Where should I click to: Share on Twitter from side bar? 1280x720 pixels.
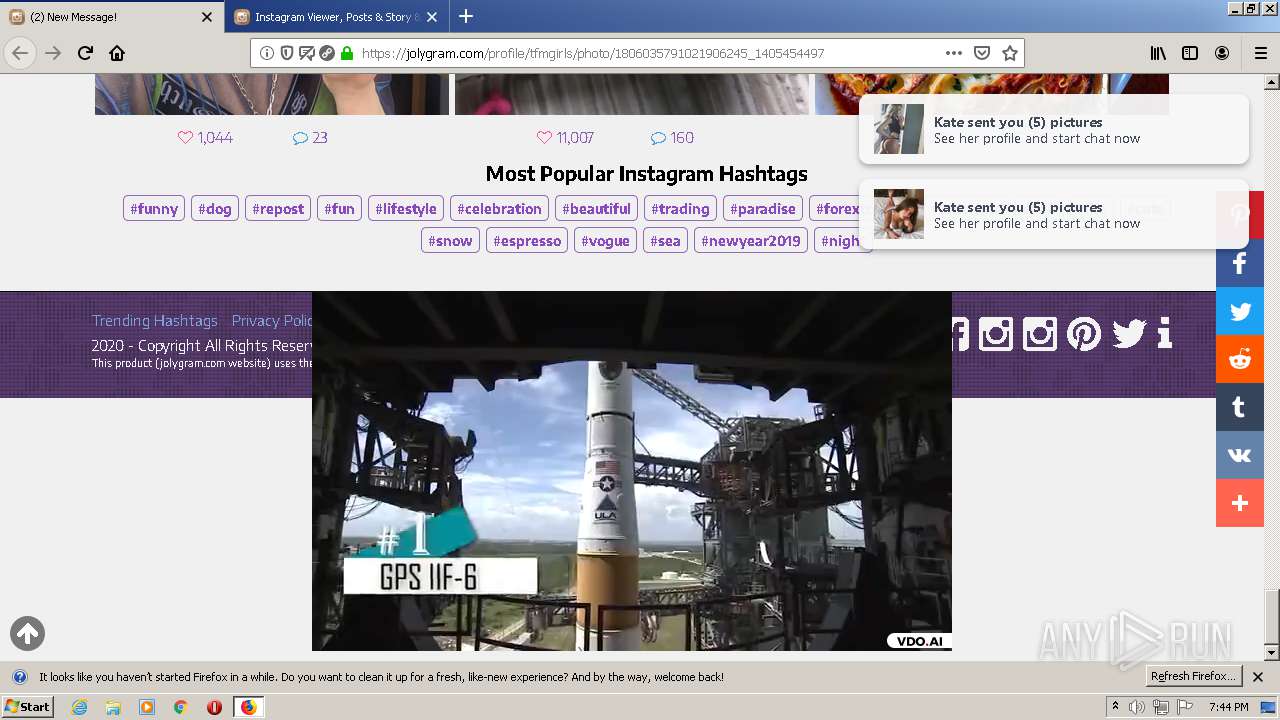pyautogui.click(x=1240, y=312)
